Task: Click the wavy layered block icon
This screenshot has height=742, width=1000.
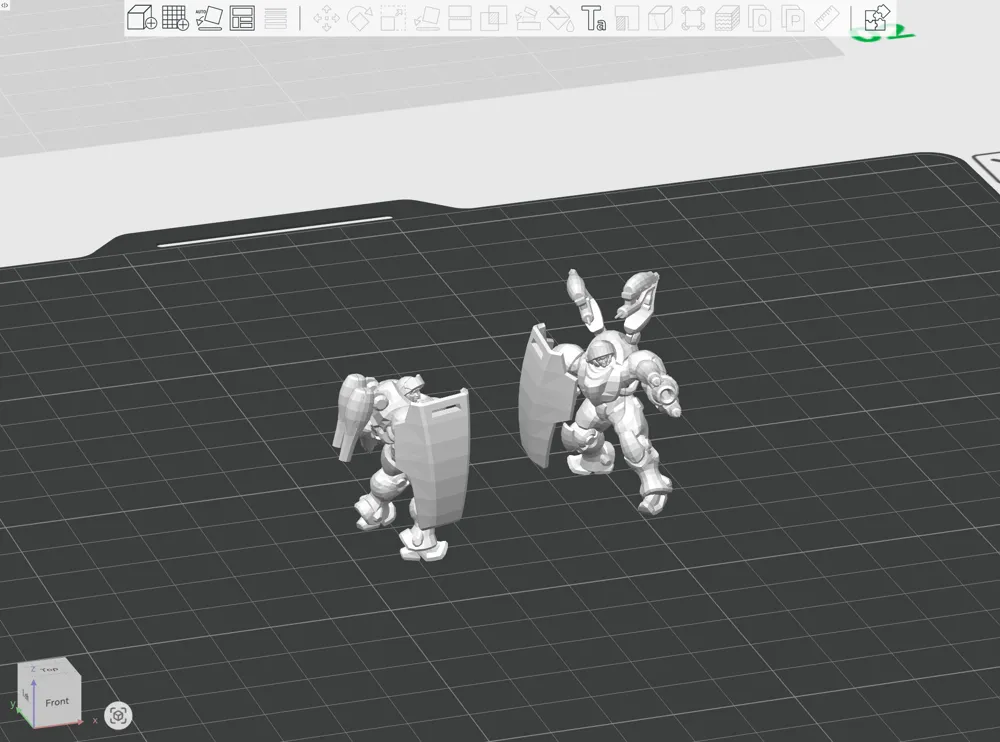Action: point(726,19)
